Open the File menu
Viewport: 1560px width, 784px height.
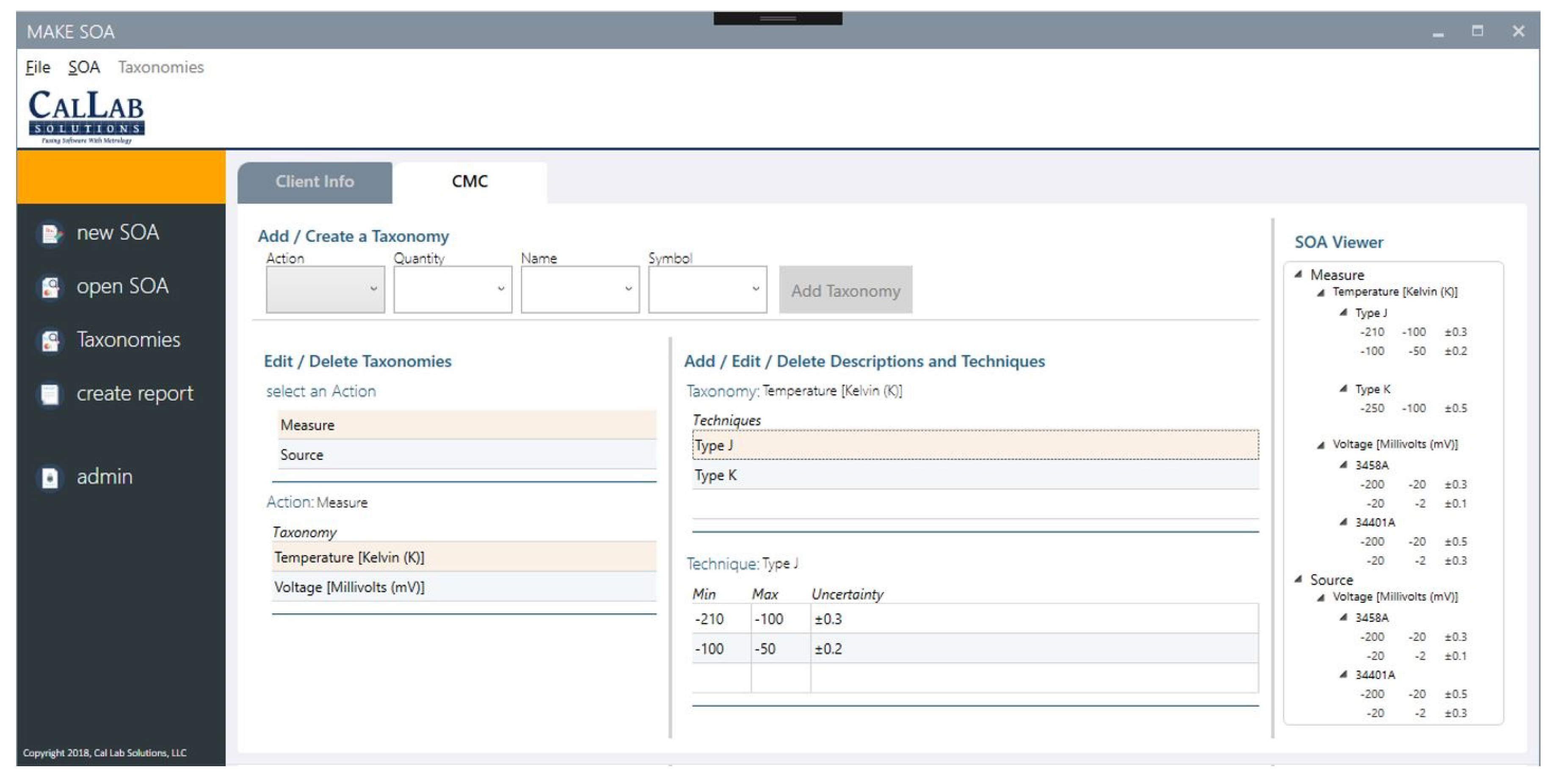(x=38, y=67)
